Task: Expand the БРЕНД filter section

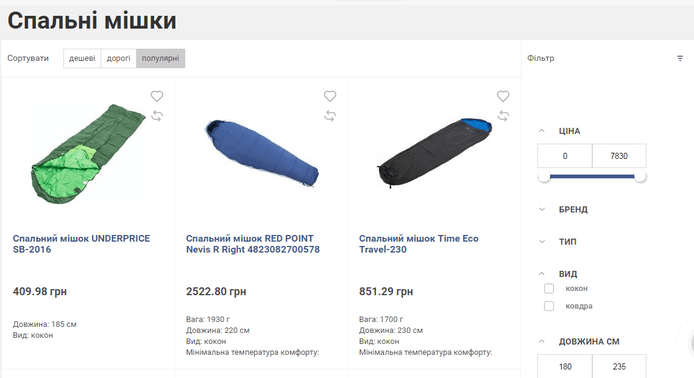Action: (x=542, y=209)
